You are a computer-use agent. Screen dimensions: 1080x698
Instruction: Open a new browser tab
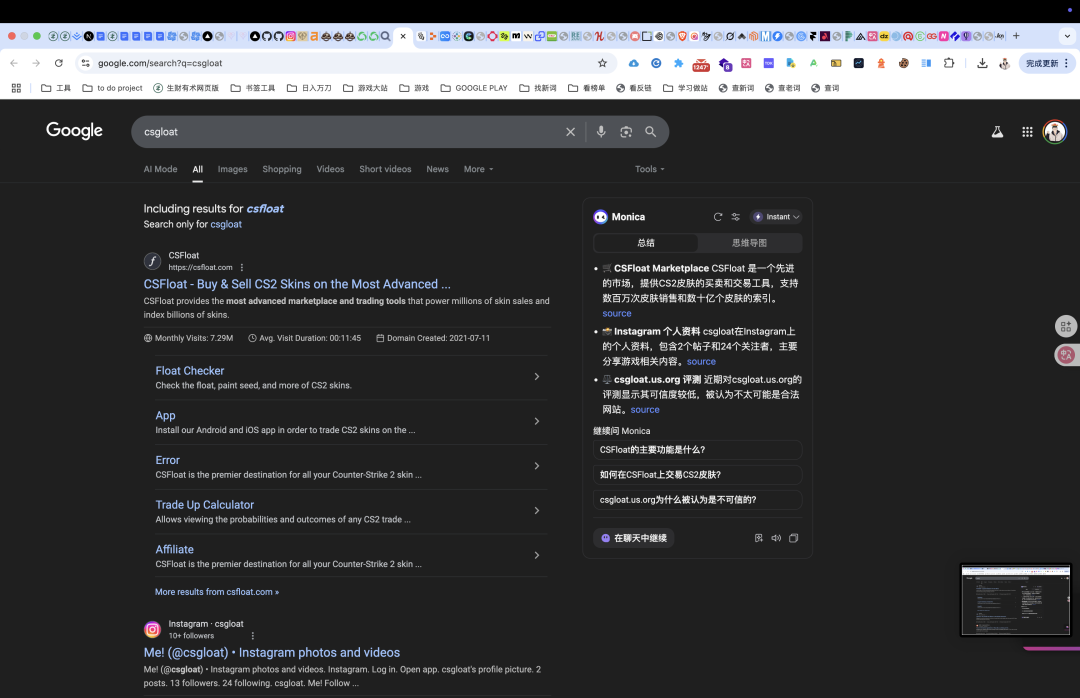pos(1016,36)
